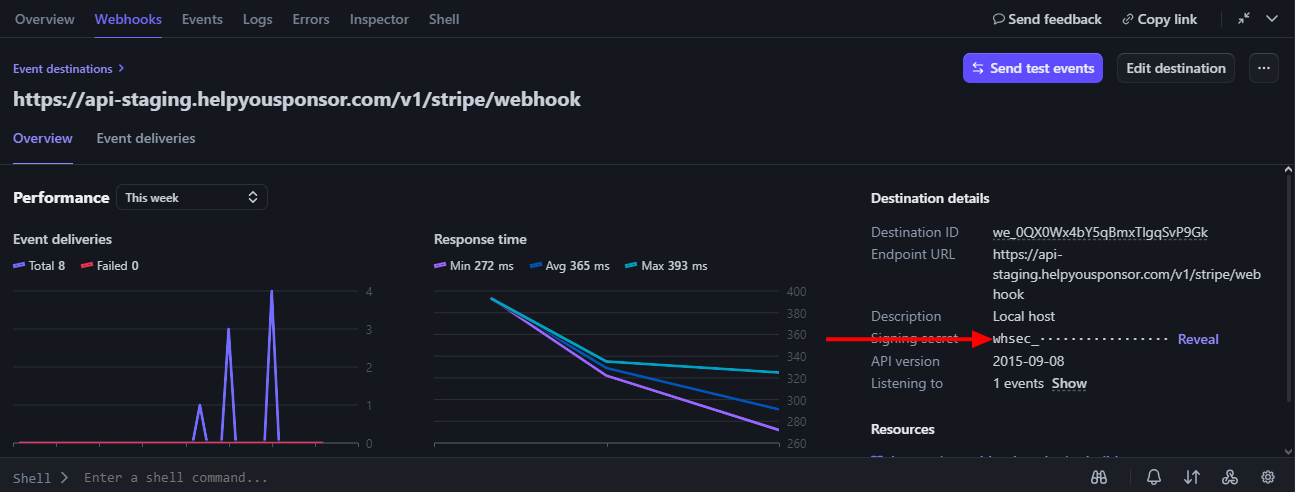Viewport: 1295px width, 492px height.
Task: Open the binoculars inspector icon in shell bar
Action: [1098, 477]
